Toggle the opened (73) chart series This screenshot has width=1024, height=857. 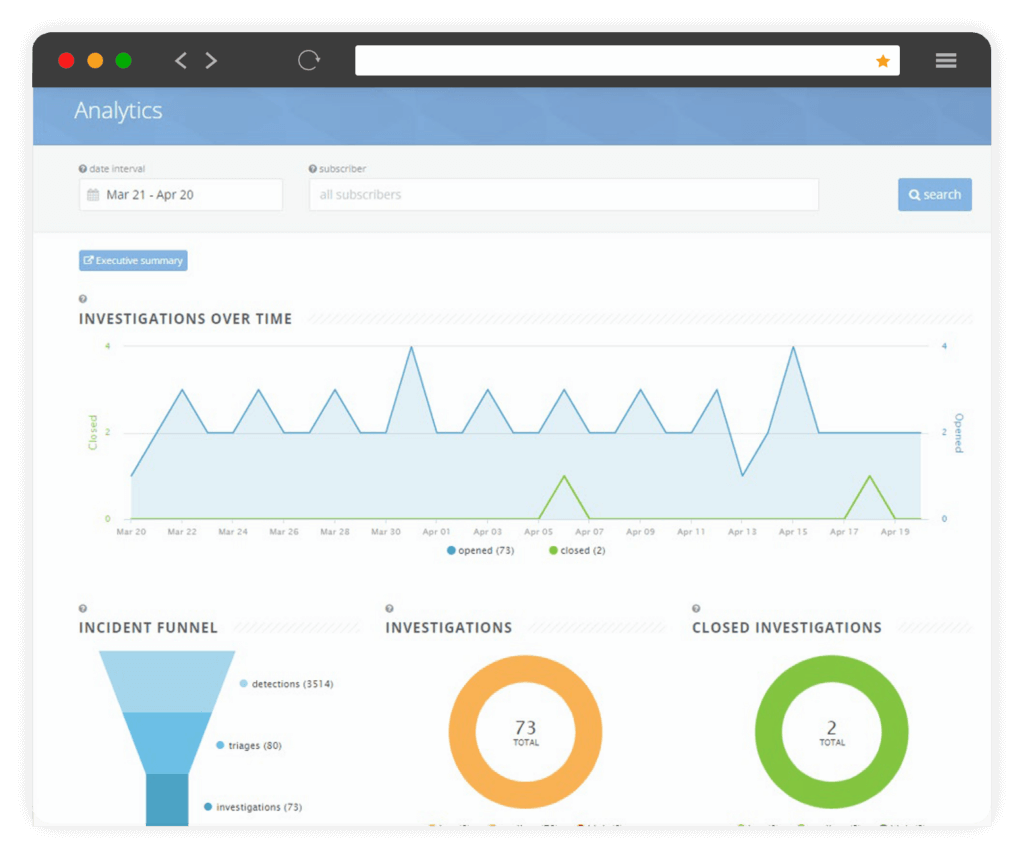pyautogui.click(x=480, y=551)
